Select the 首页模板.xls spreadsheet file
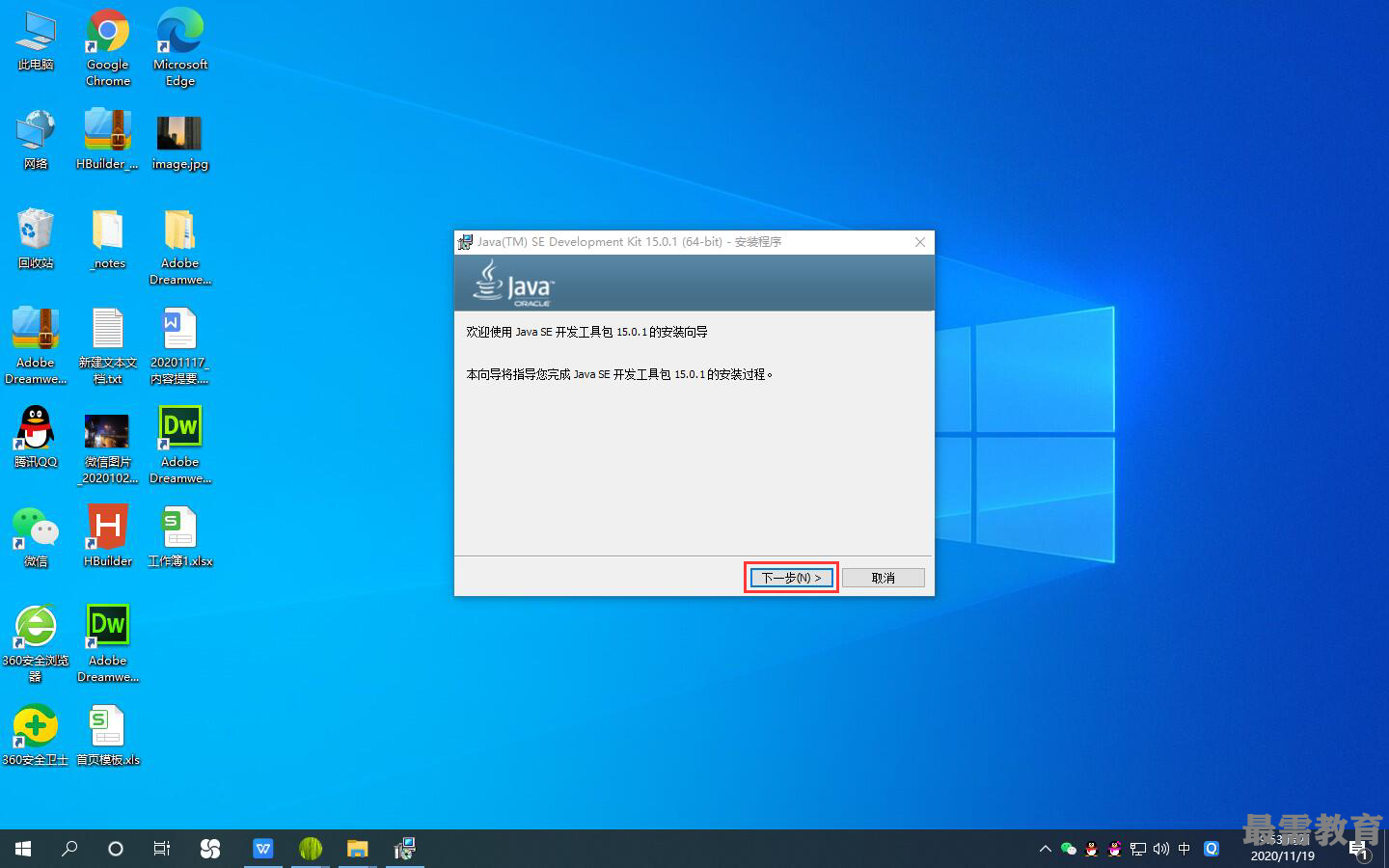 coord(108,736)
